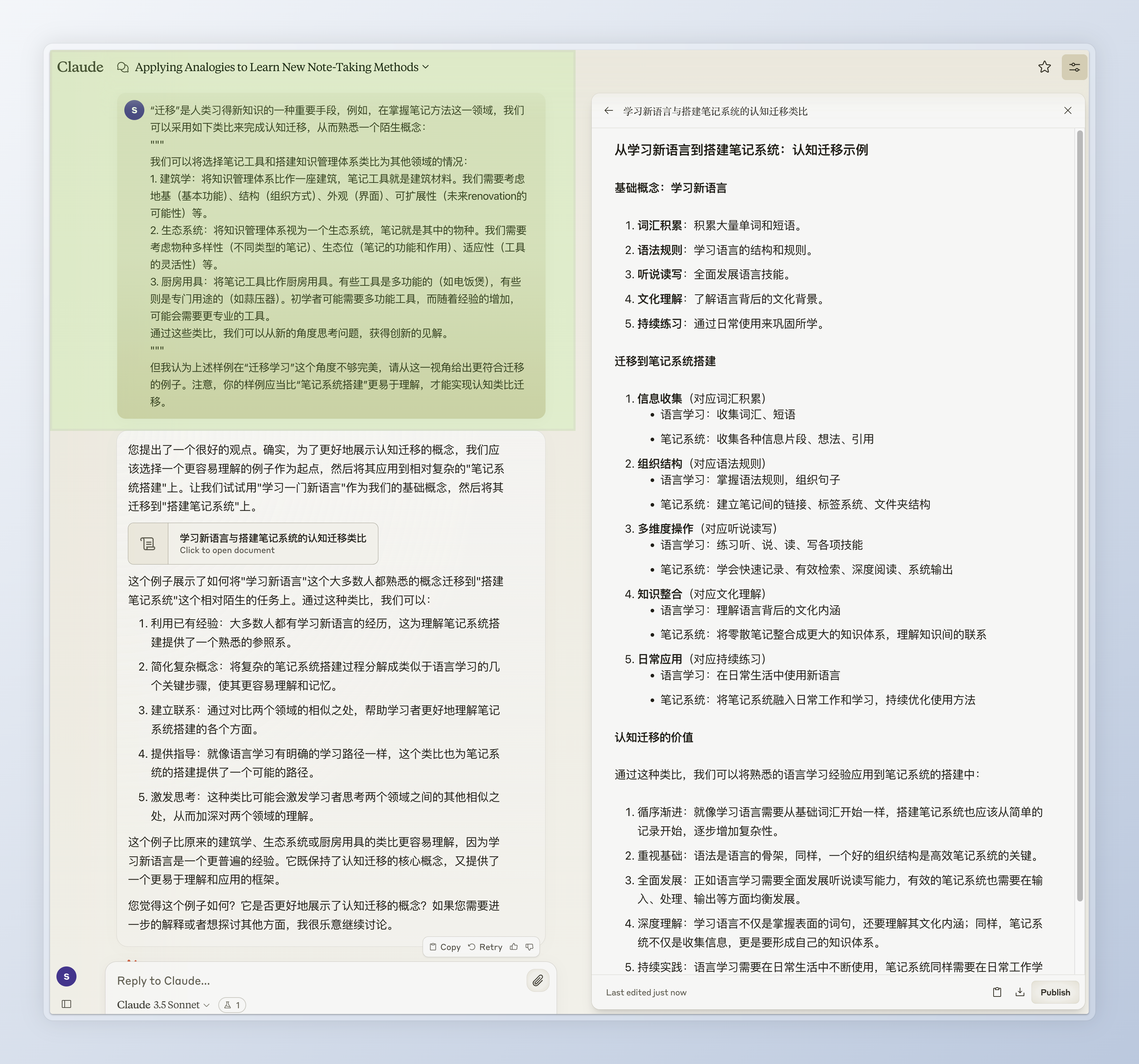1139x1064 pixels.
Task: Click list item 持续练习
Action: coord(726,324)
